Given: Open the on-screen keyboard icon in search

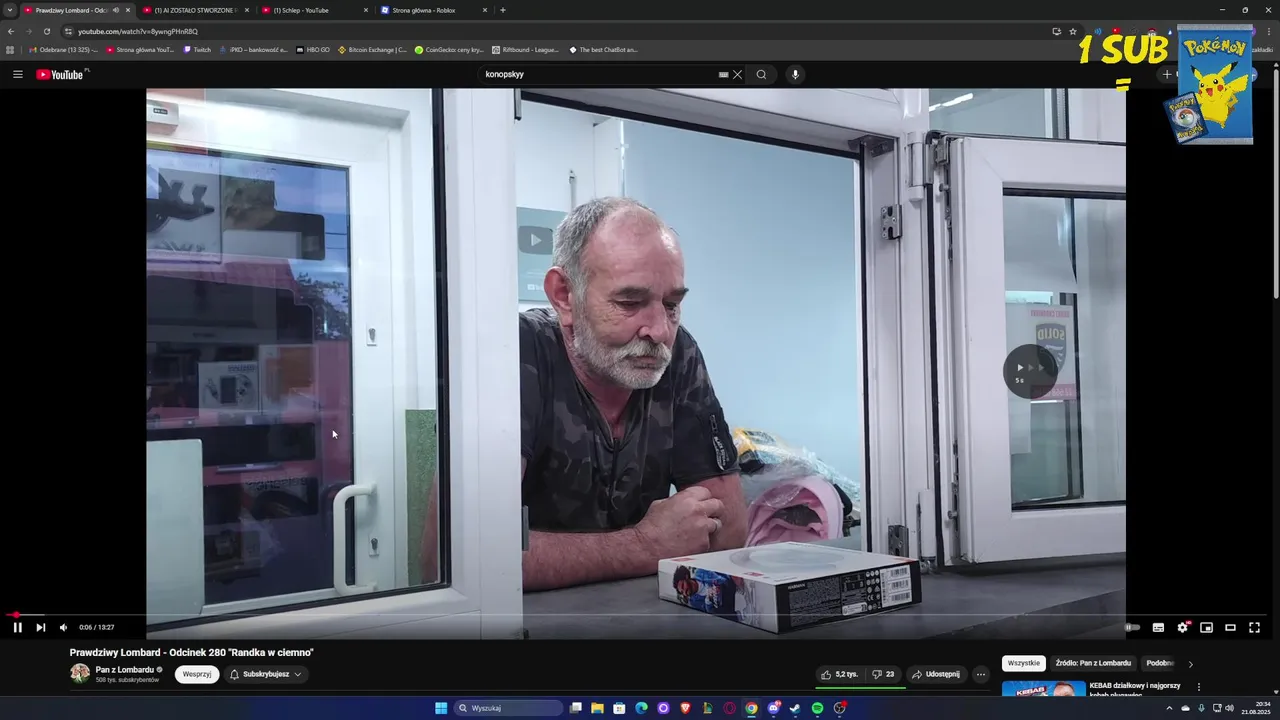Looking at the screenshot, I should (x=723, y=74).
